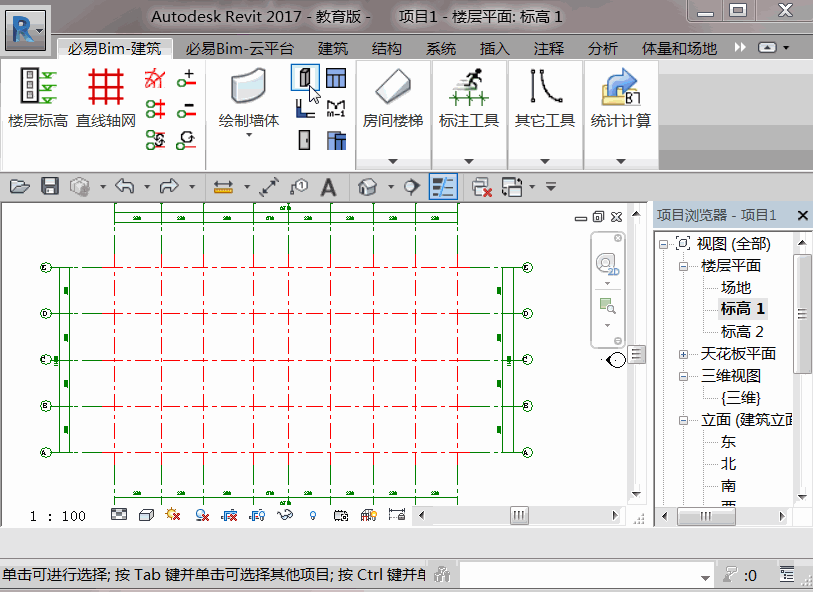813x592 pixels.
Task: Expand the 标注工具 panel dropdown
Action: click(469, 161)
